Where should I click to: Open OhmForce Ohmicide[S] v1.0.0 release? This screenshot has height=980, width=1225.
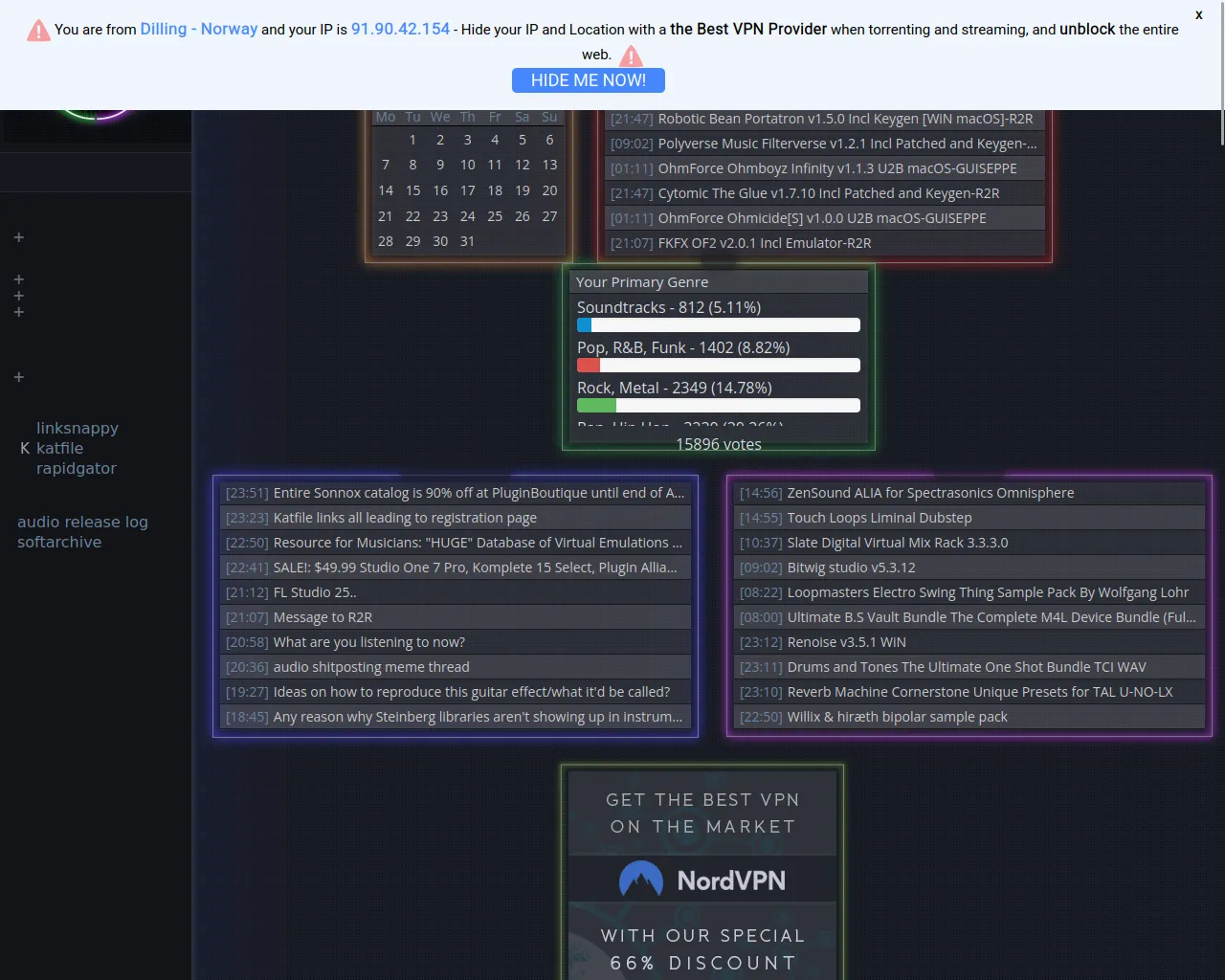point(824,218)
